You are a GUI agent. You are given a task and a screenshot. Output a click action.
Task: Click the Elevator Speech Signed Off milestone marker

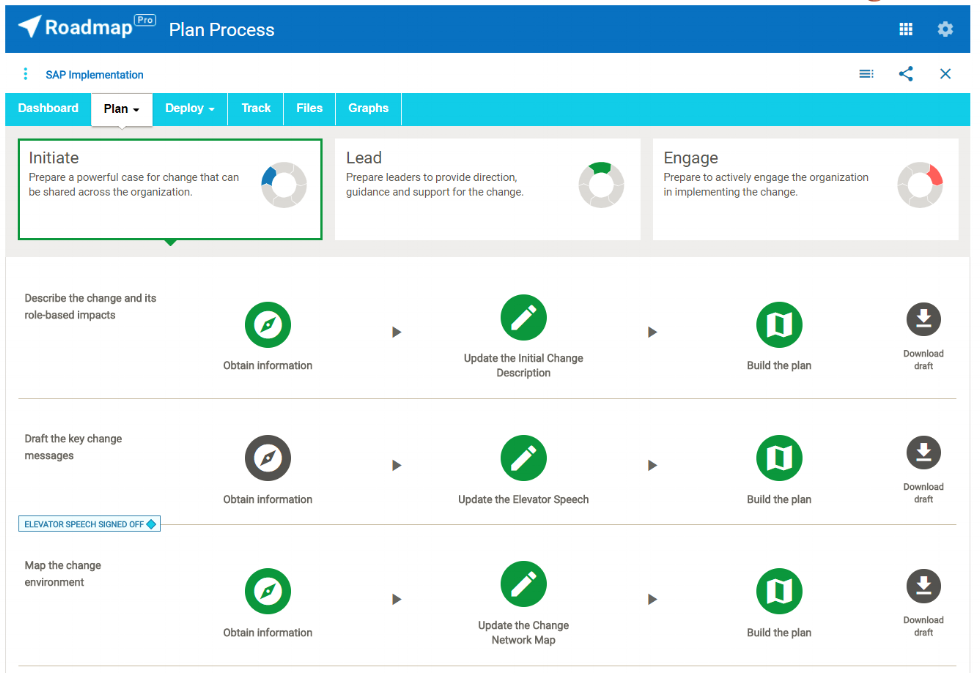pos(90,524)
